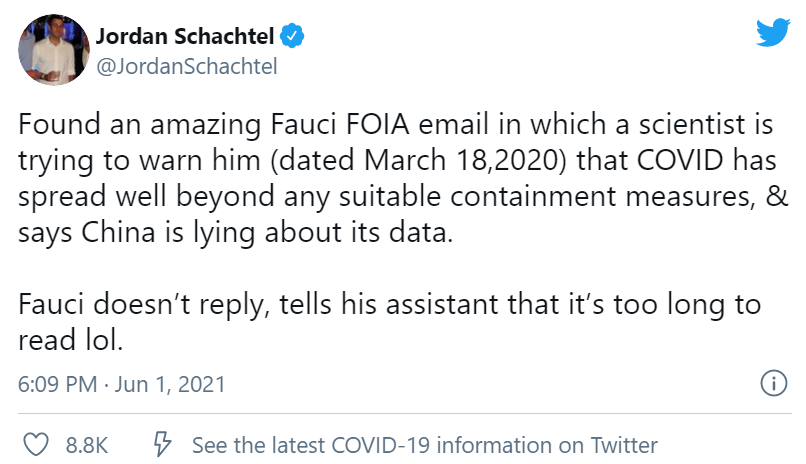Click the speech bubble reply icon
This screenshot has height=464, width=806.
pyautogui.click(x=158, y=445)
